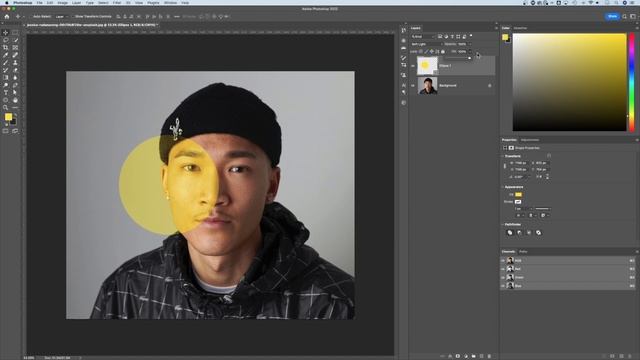Viewport: 640px width, 360px height.
Task: Switch to the Swatches tab
Action: coord(520,28)
